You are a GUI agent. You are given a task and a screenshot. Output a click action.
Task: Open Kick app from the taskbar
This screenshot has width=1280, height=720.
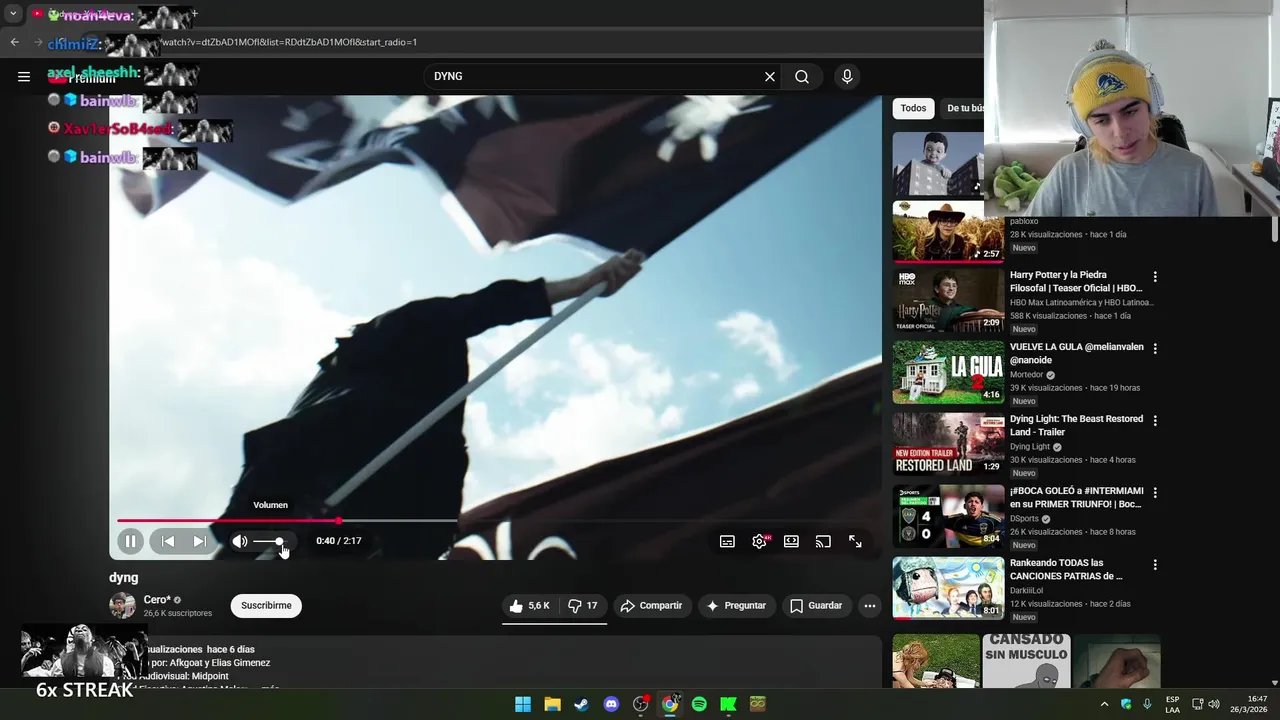pos(728,704)
